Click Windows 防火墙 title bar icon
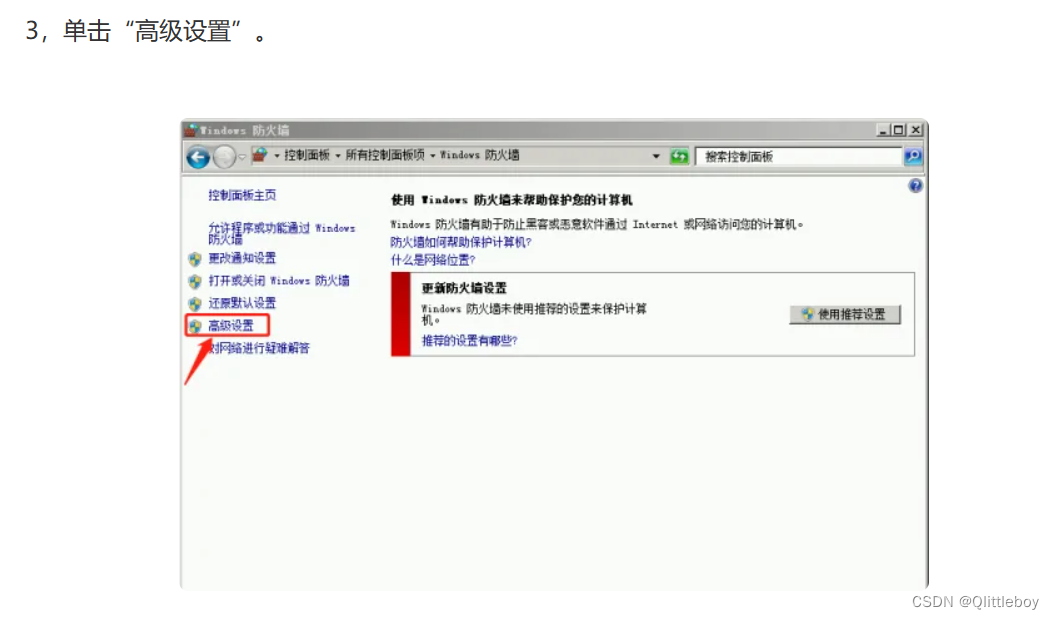This screenshot has width=1054, height=619. pos(192,130)
